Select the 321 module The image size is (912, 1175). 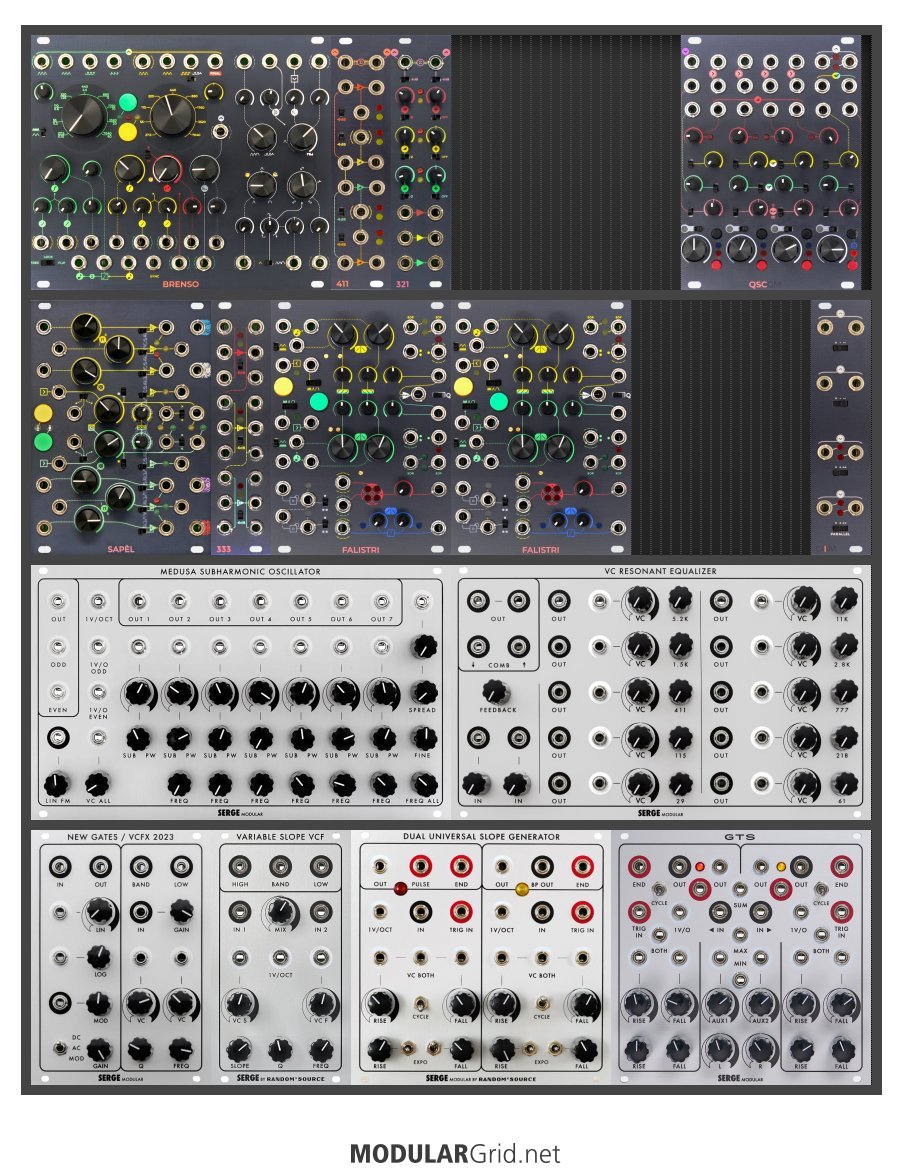tap(420, 162)
